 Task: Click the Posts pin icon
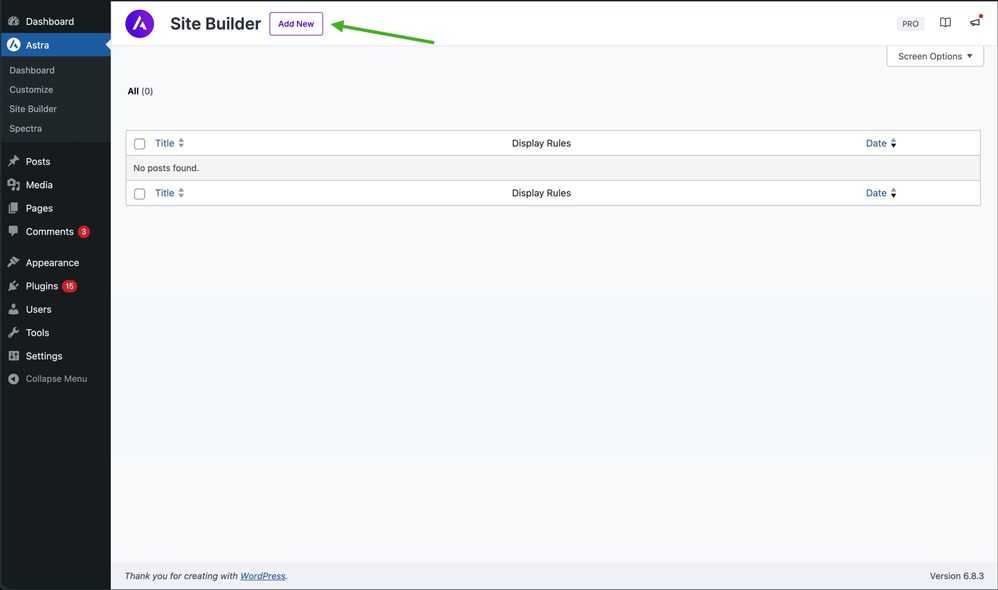14,161
